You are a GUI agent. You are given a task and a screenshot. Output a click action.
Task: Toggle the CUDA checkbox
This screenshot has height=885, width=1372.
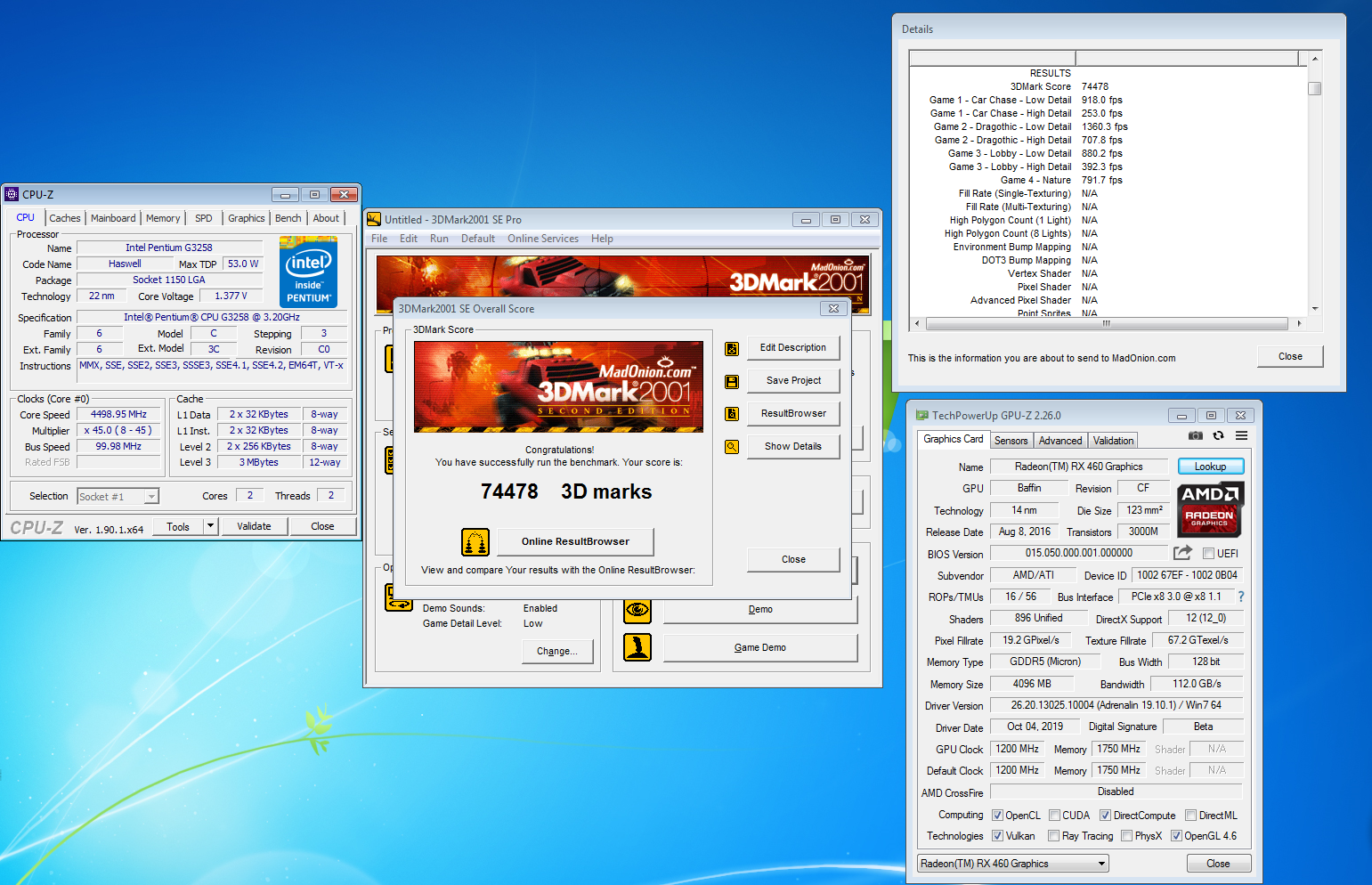coord(1054,815)
